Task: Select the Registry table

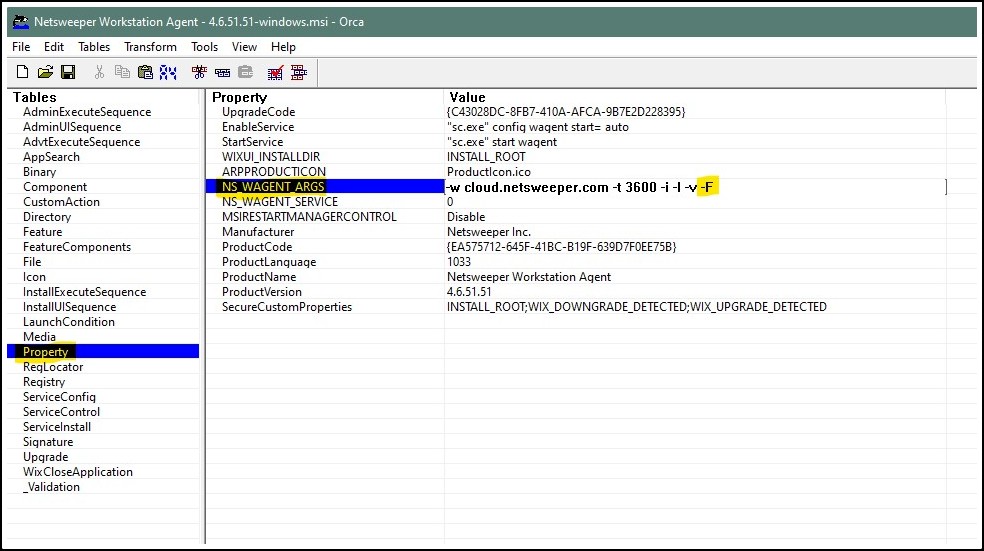Action: [44, 382]
